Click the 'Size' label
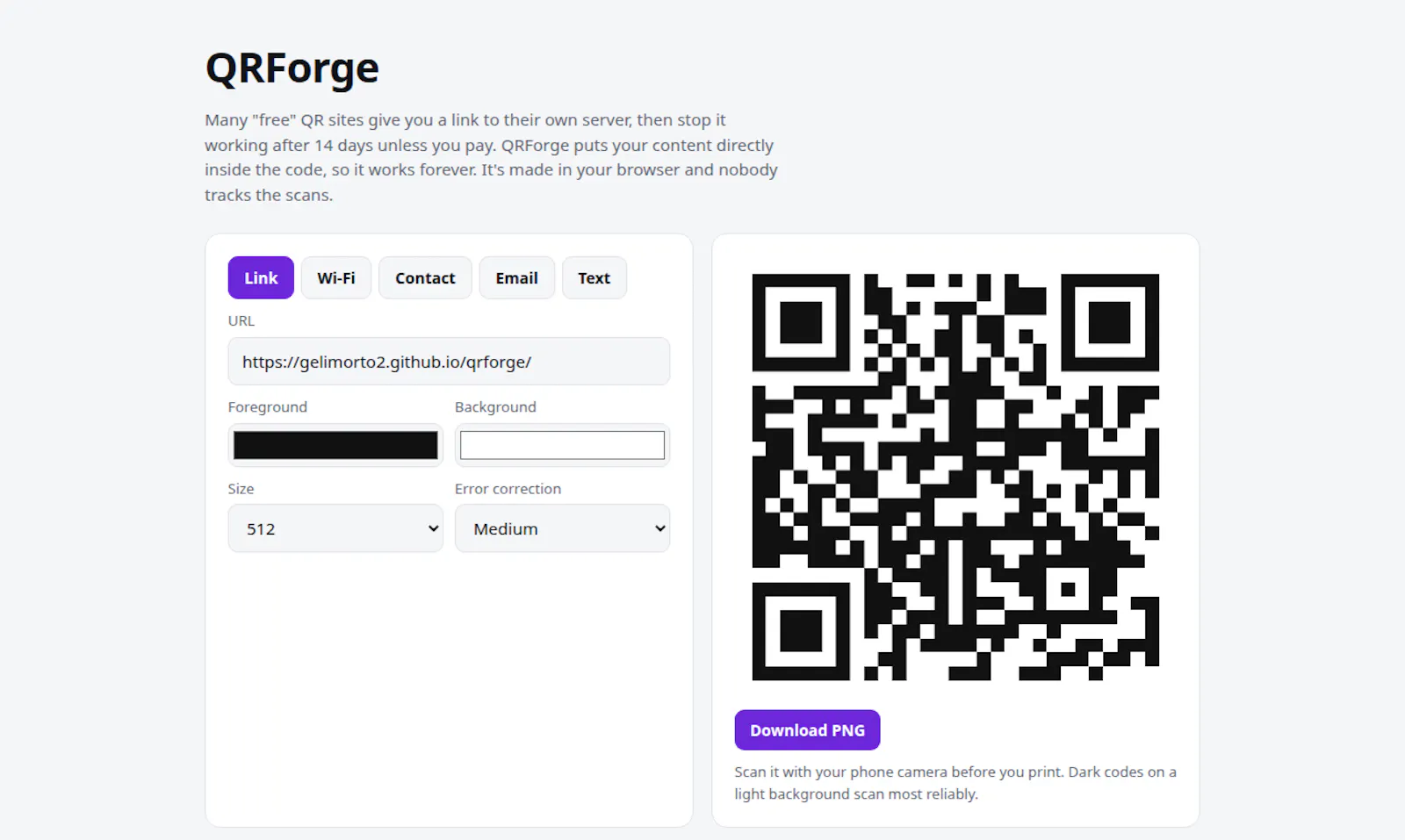The image size is (1405, 840). coord(241,489)
